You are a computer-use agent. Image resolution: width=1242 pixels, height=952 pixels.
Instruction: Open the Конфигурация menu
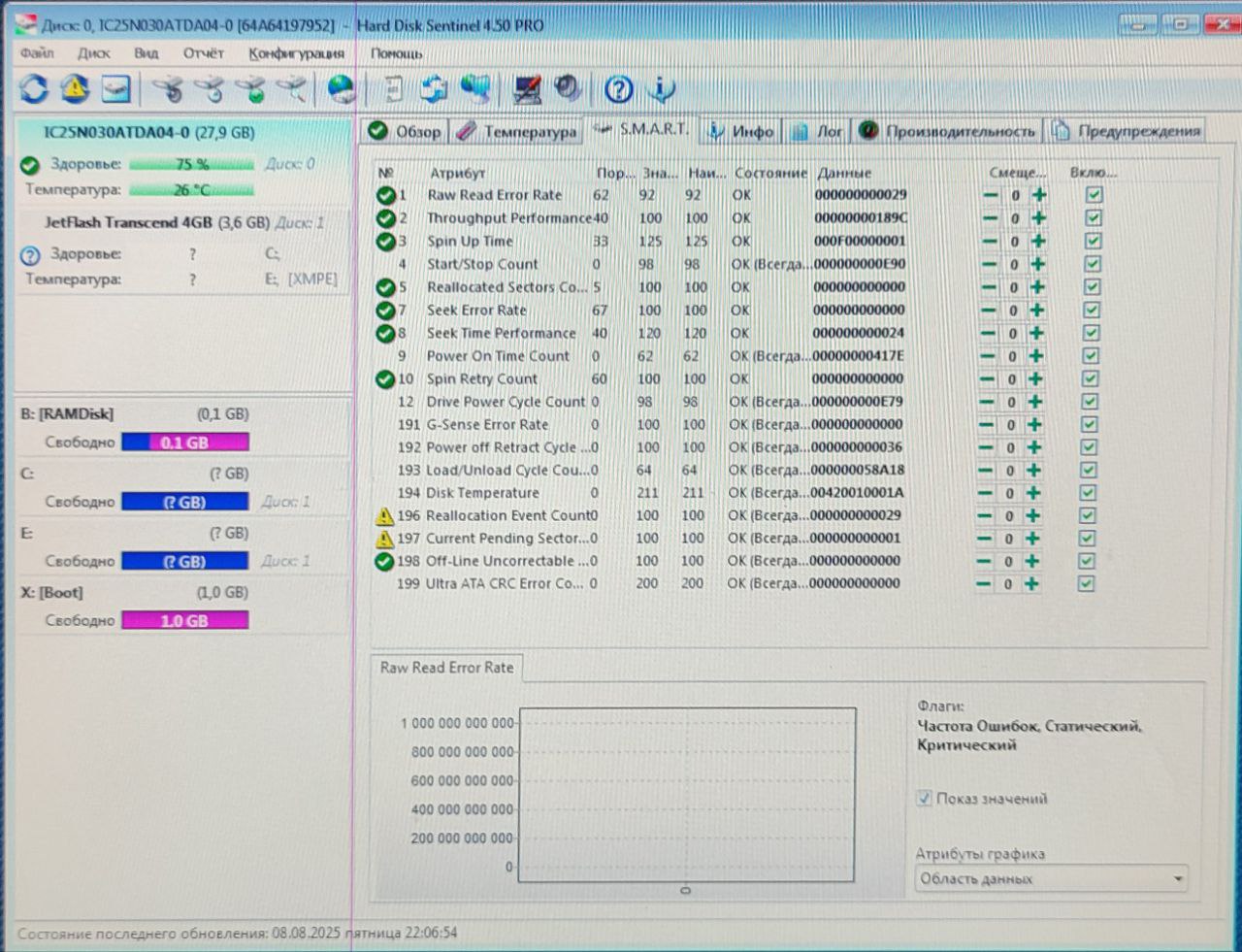(x=296, y=53)
